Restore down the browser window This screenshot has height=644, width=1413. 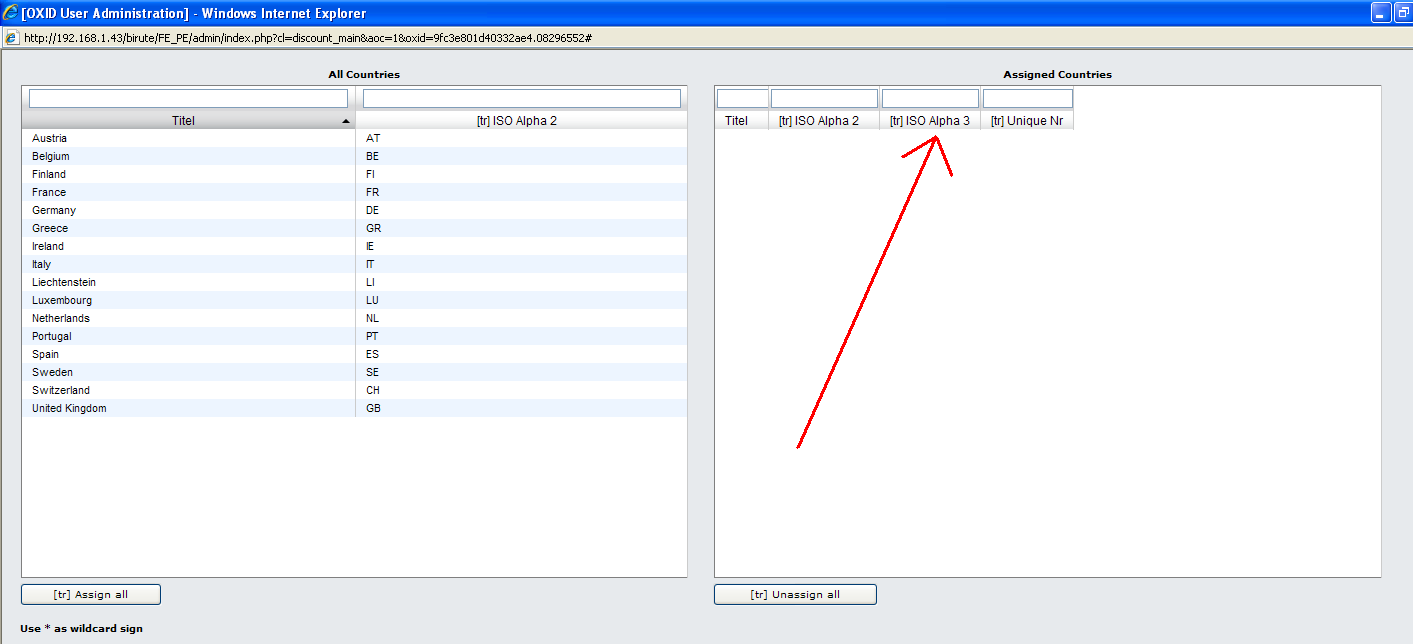1403,13
